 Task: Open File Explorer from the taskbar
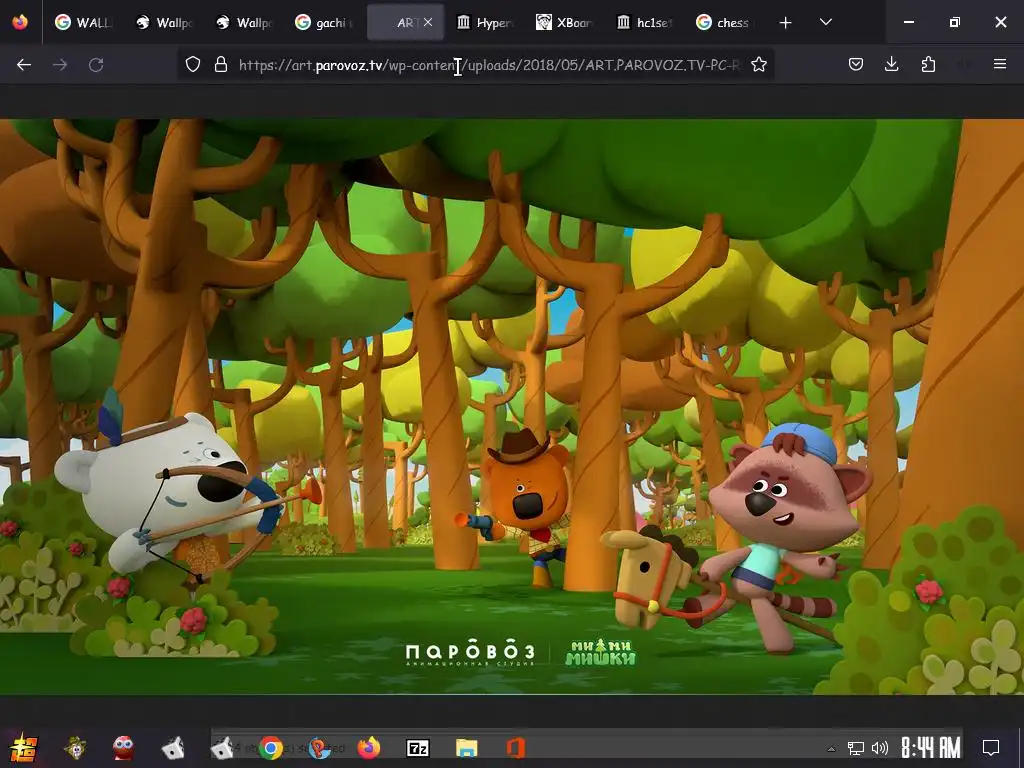(466, 748)
